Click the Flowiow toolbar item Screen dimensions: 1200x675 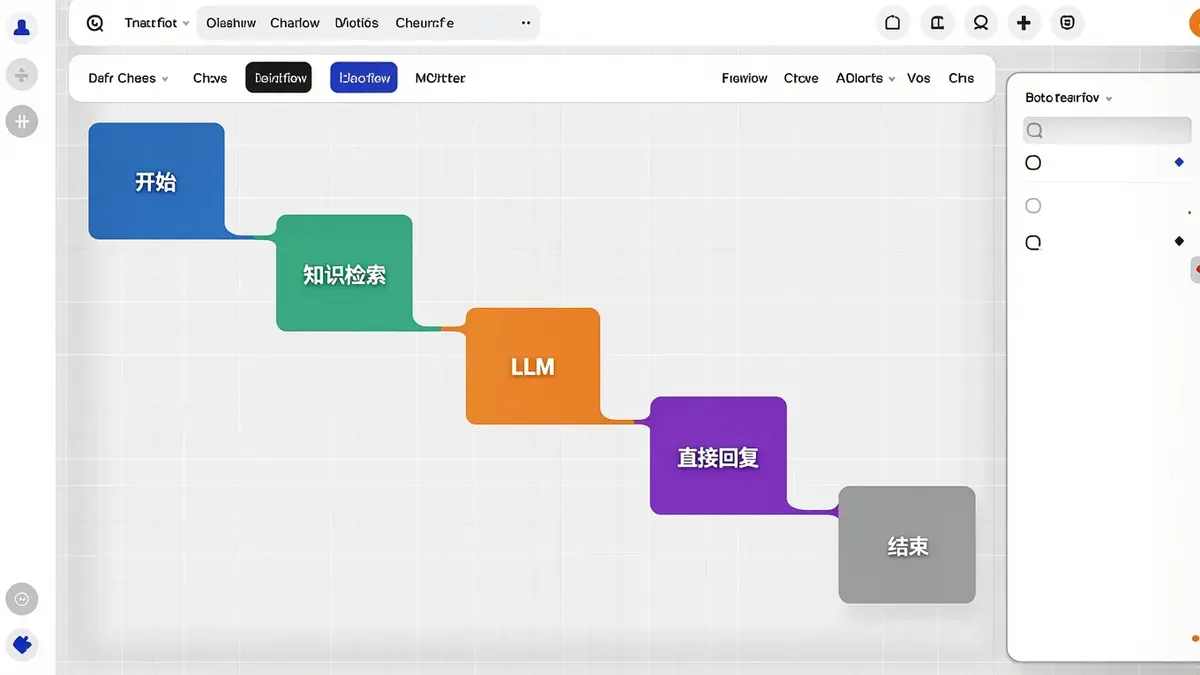[x=745, y=78]
